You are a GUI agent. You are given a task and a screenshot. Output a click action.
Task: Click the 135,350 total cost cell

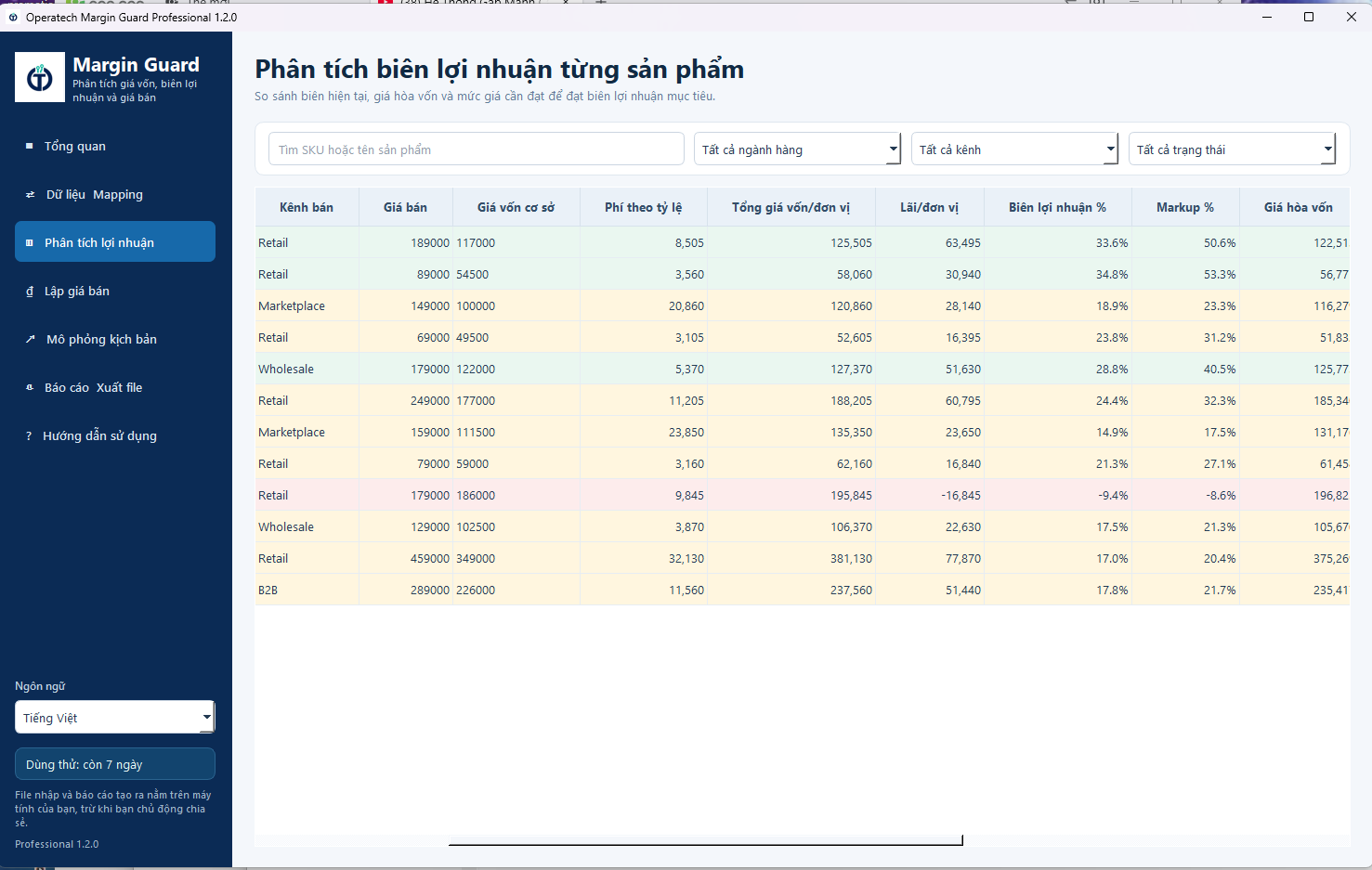[x=791, y=432]
